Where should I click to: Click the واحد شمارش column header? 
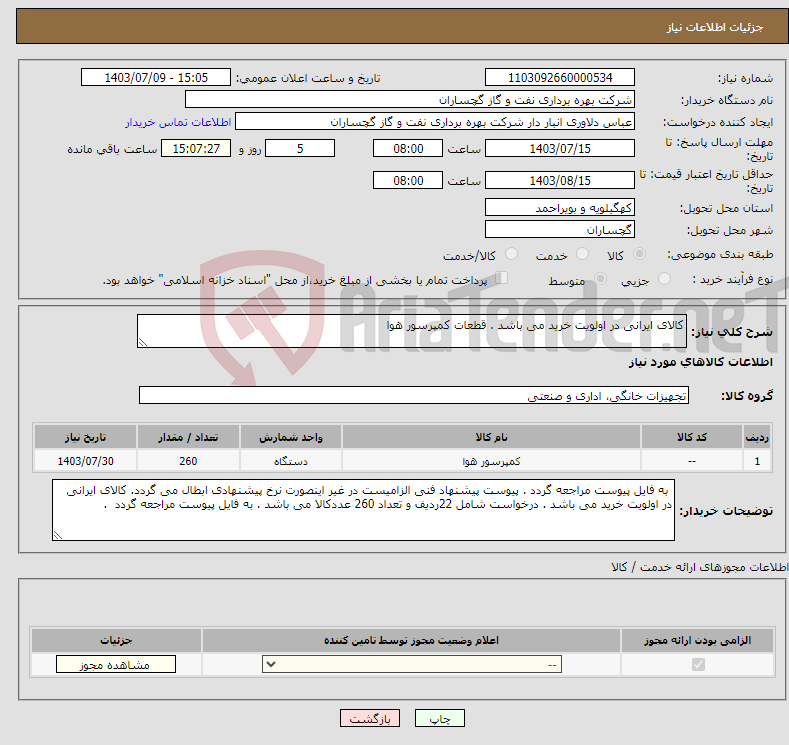tap(291, 437)
